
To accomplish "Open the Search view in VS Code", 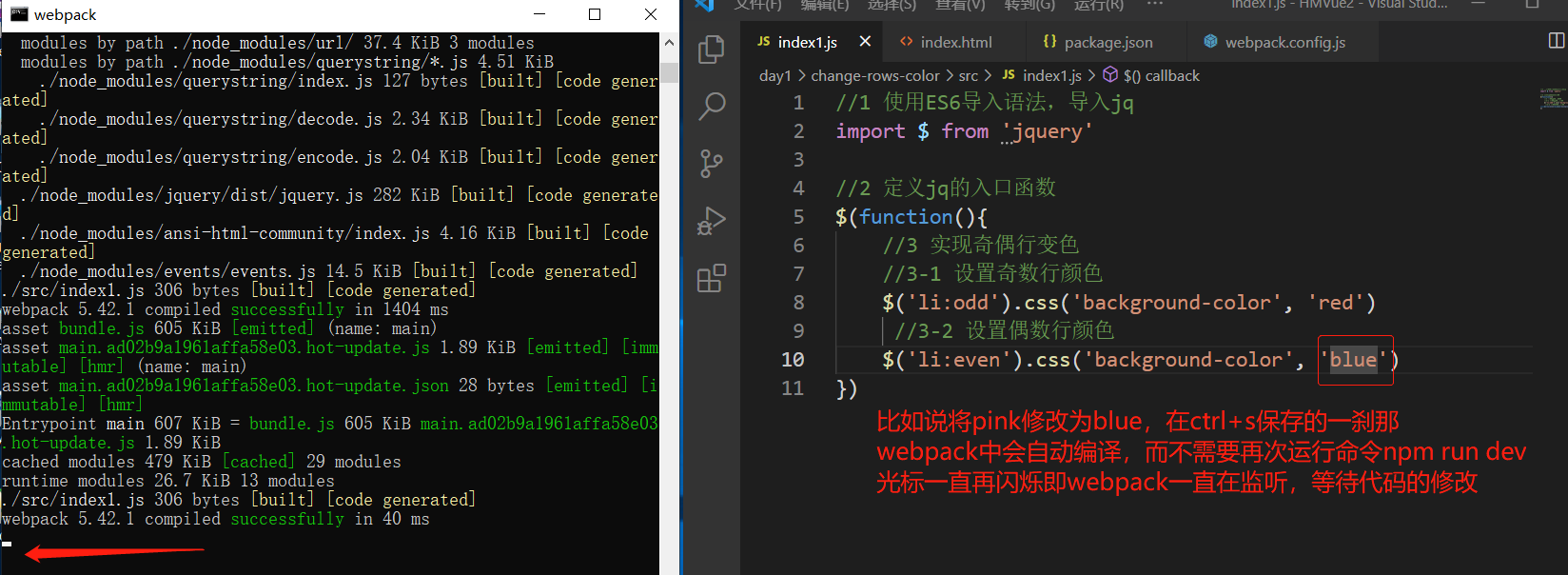I will (x=712, y=106).
